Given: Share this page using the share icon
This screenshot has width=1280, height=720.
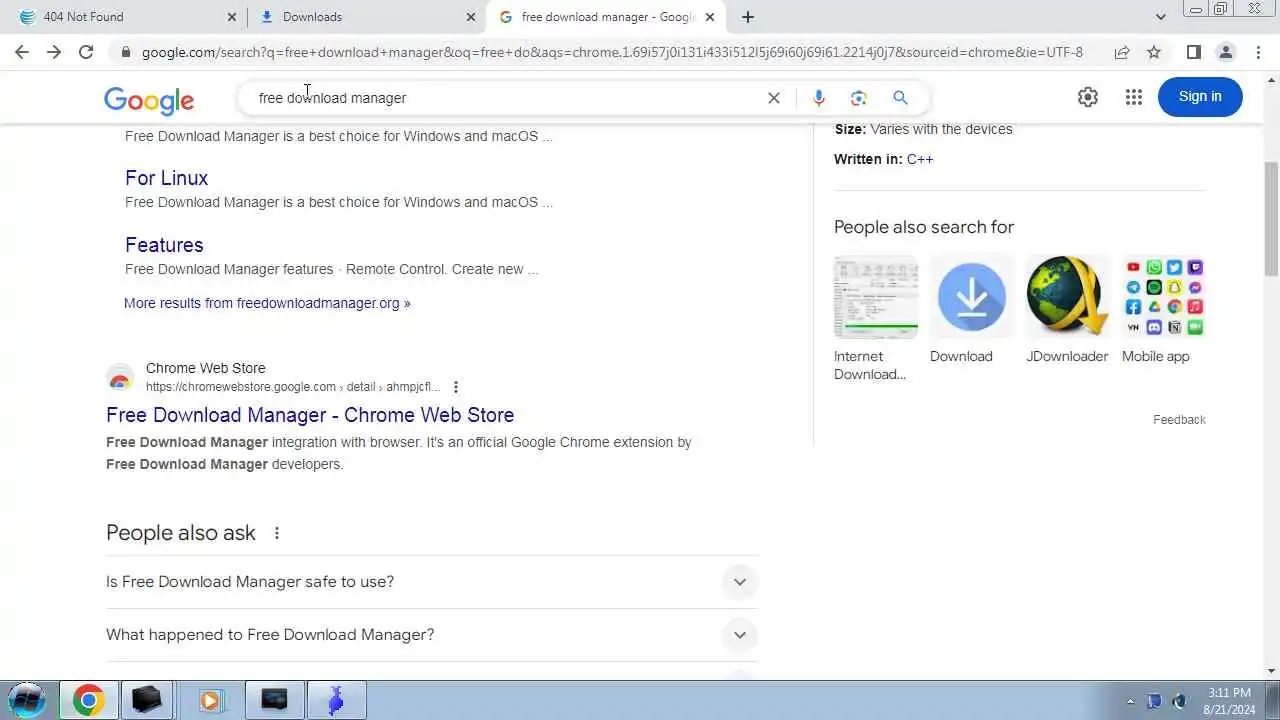Looking at the screenshot, I should 1122,52.
